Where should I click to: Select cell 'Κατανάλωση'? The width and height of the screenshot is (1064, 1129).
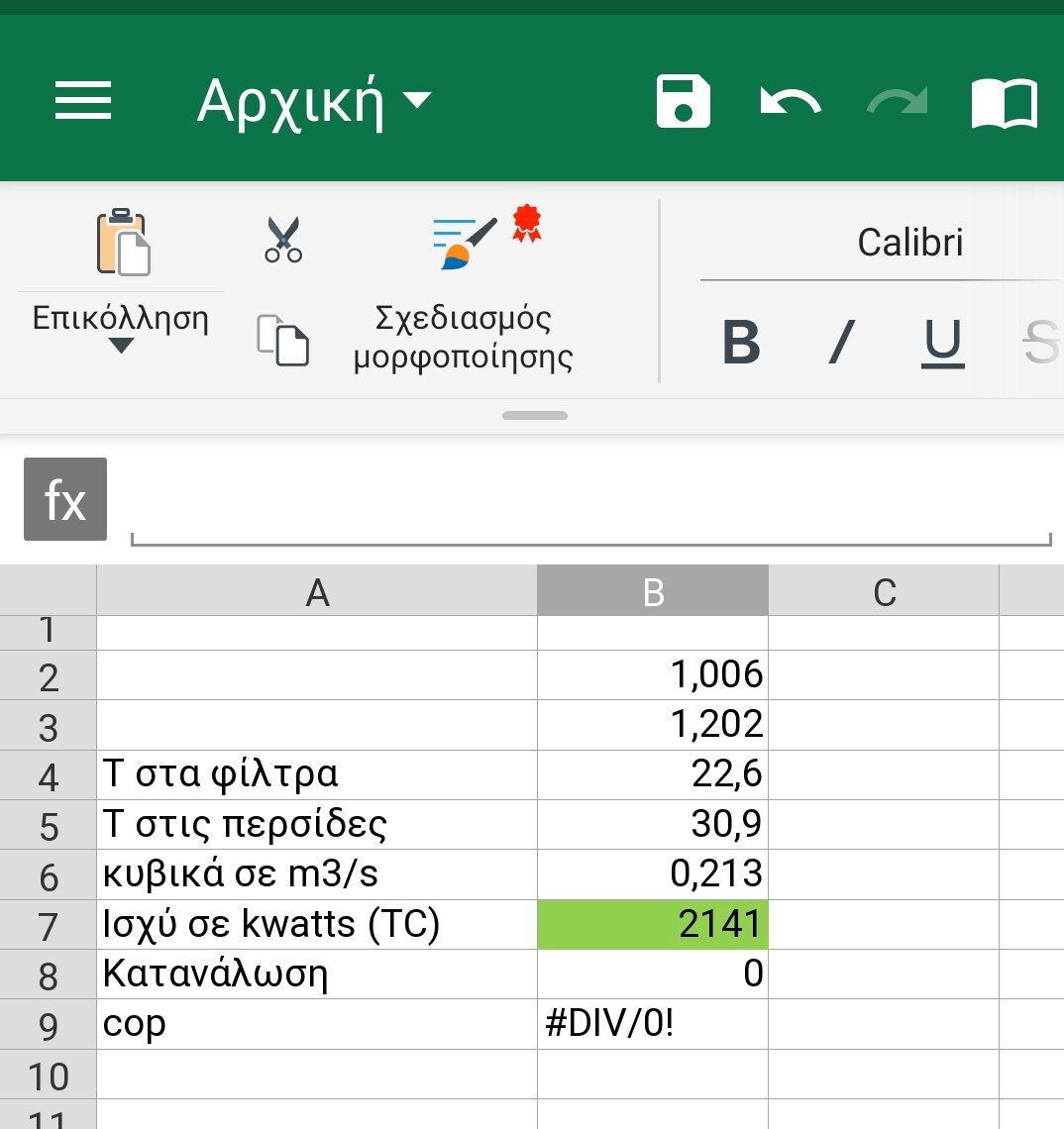click(317, 975)
